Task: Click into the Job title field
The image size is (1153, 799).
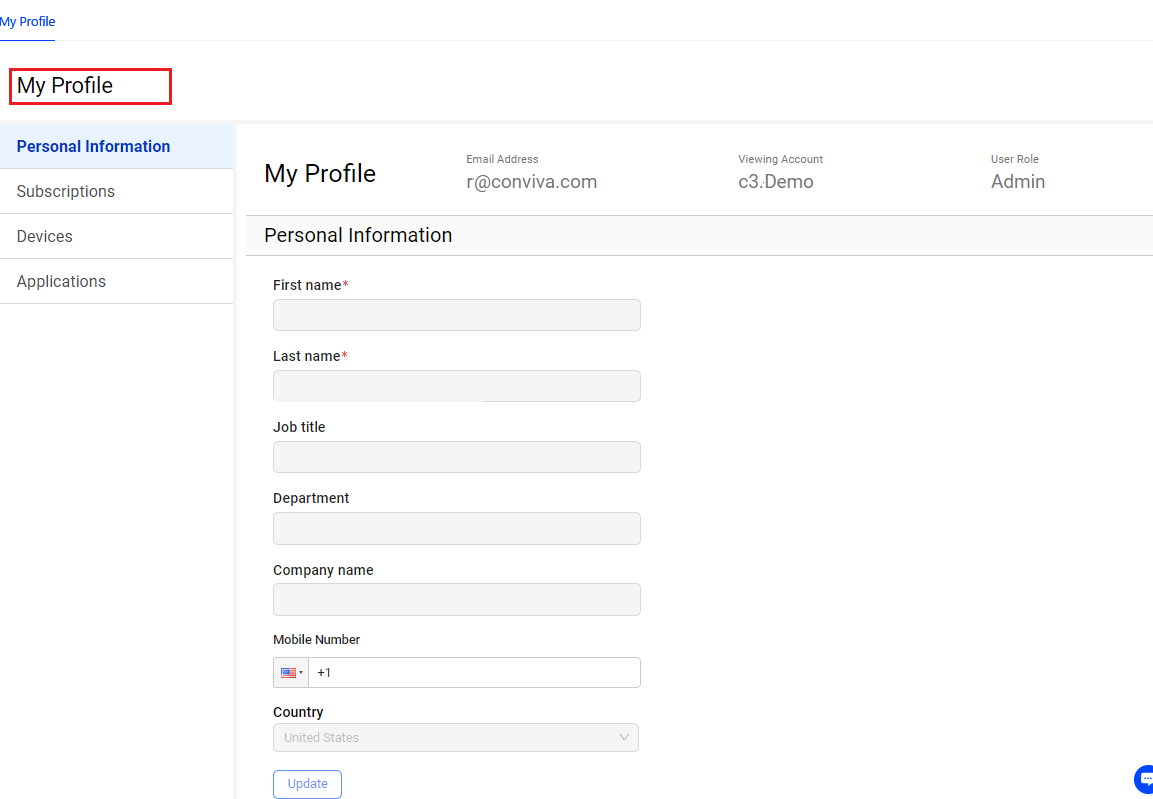Action: coord(456,457)
